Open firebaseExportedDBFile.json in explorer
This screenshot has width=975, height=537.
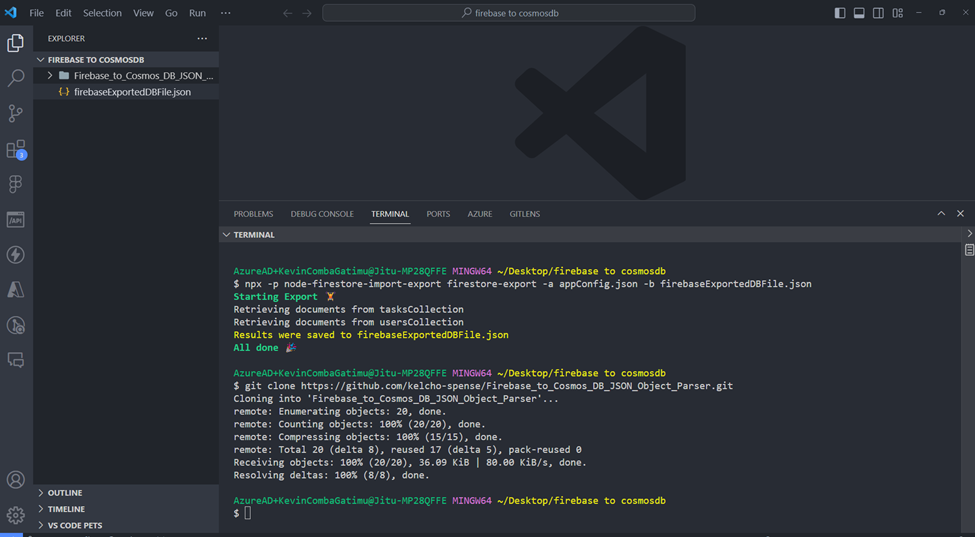tap(126, 92)
